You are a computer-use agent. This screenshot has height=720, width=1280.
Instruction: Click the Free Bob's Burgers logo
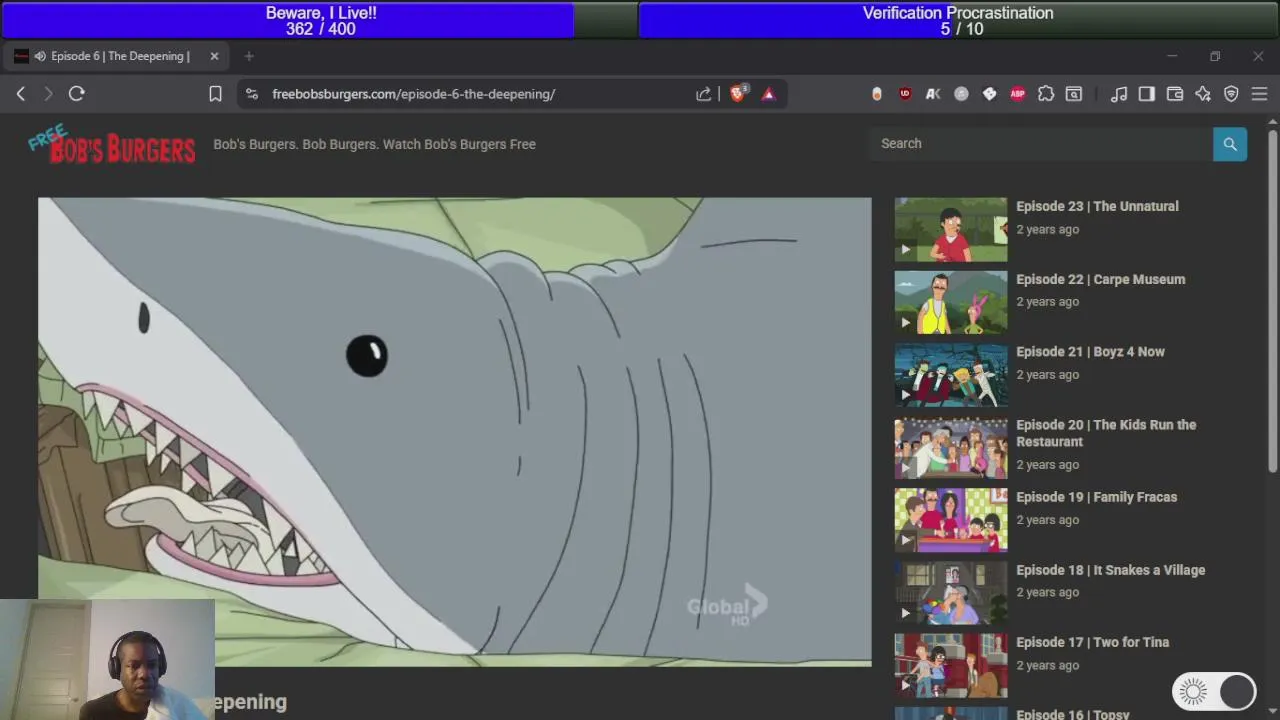pos(112,145)
